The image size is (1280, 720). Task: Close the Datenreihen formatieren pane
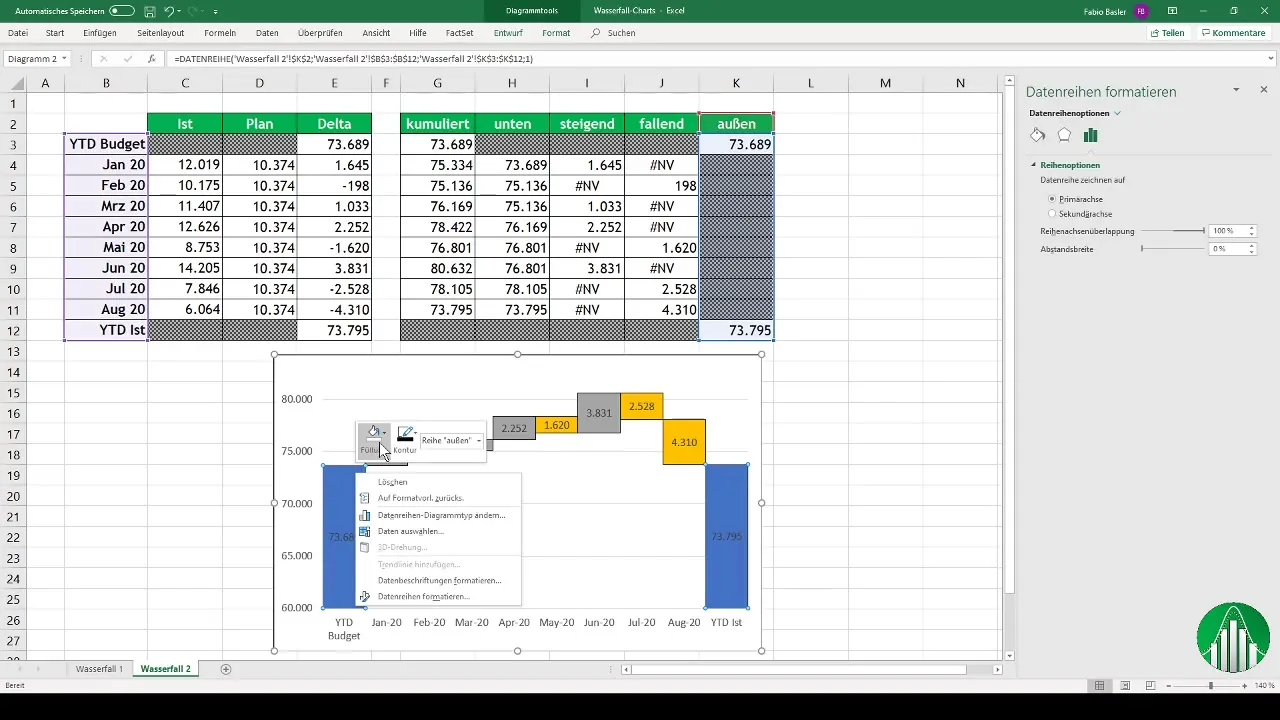[x=1264, y=90]
